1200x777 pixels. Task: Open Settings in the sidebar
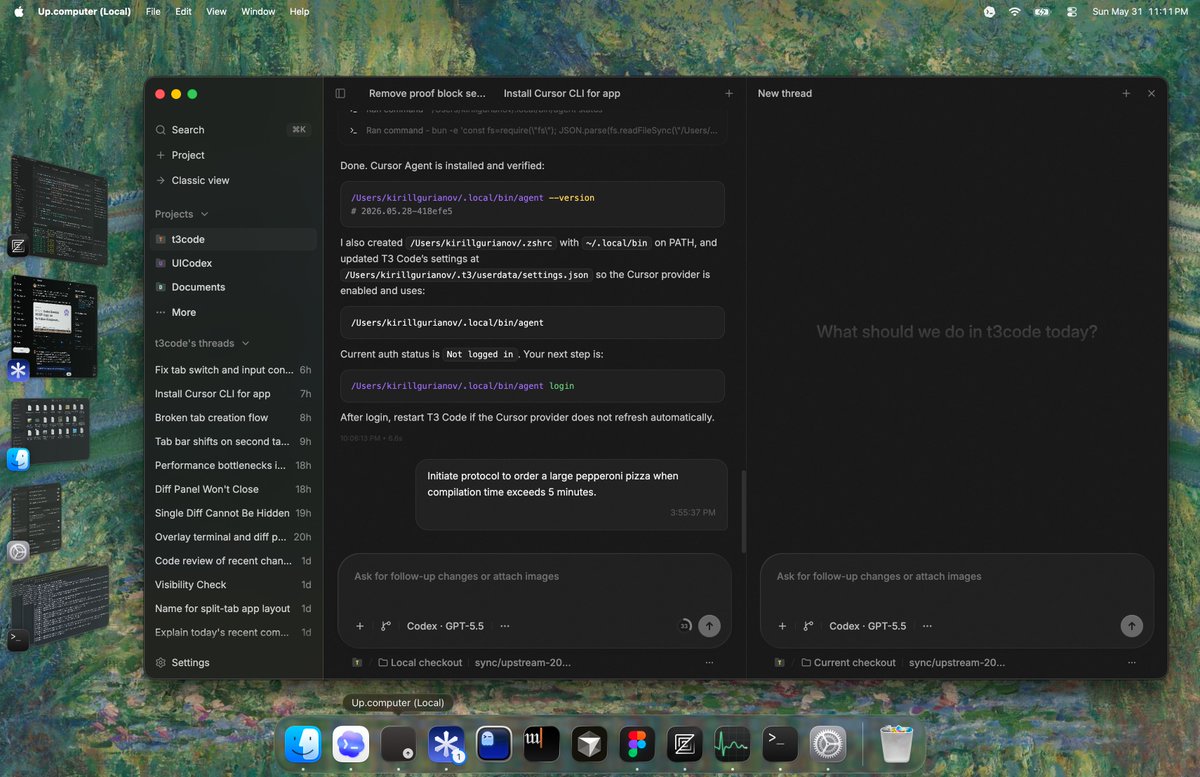[x=183, y=663]
